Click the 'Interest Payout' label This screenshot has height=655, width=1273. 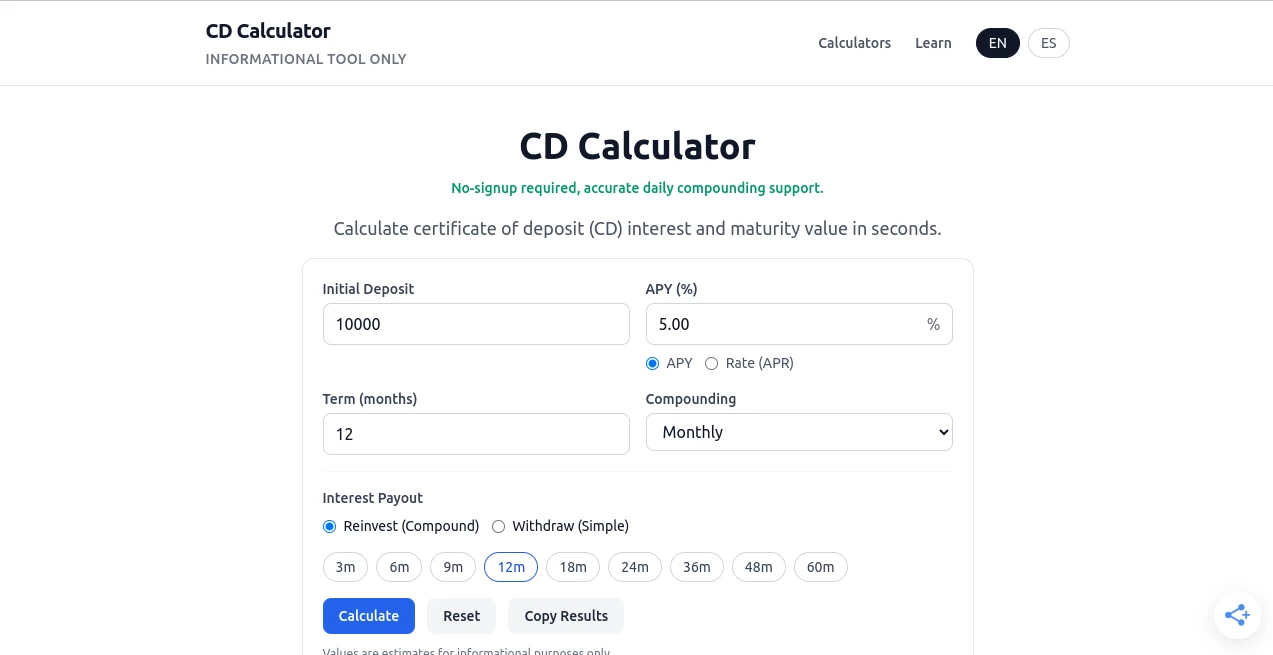373,498
